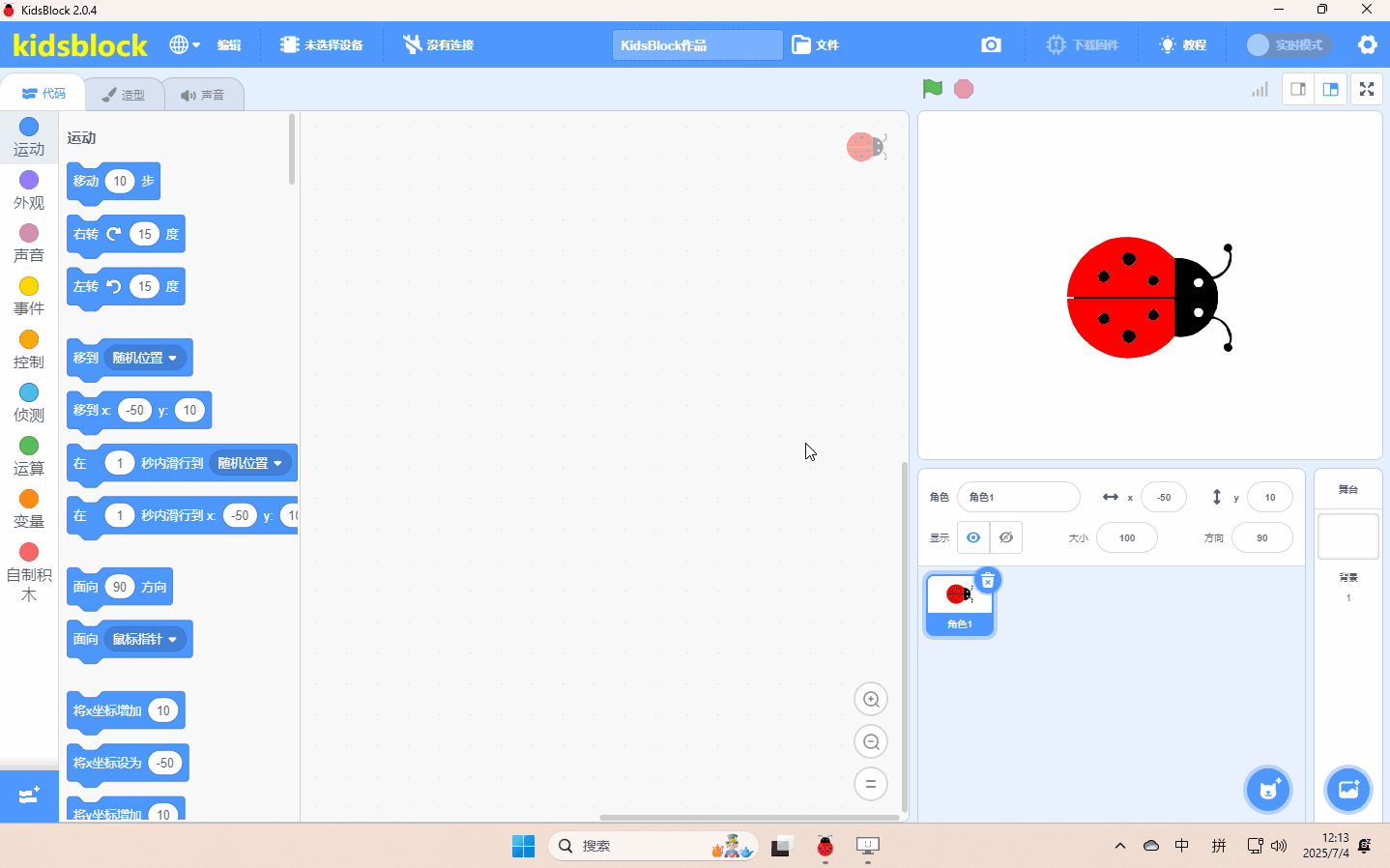
Task: Switch to the 造型 costumes tab
Action: [x=124, y=95]
